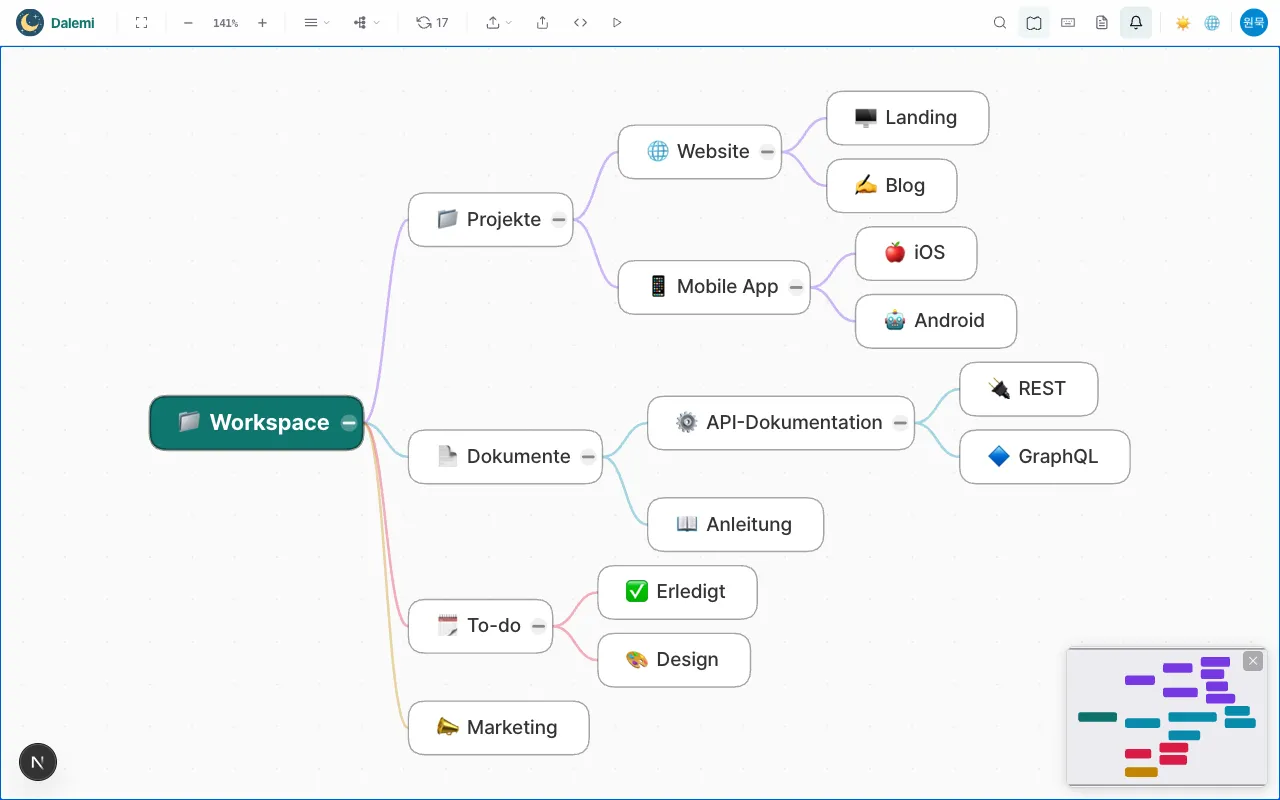1280x800 pixels.
Task: Collapse the Projekte branch
Action: tap(559, 220)
